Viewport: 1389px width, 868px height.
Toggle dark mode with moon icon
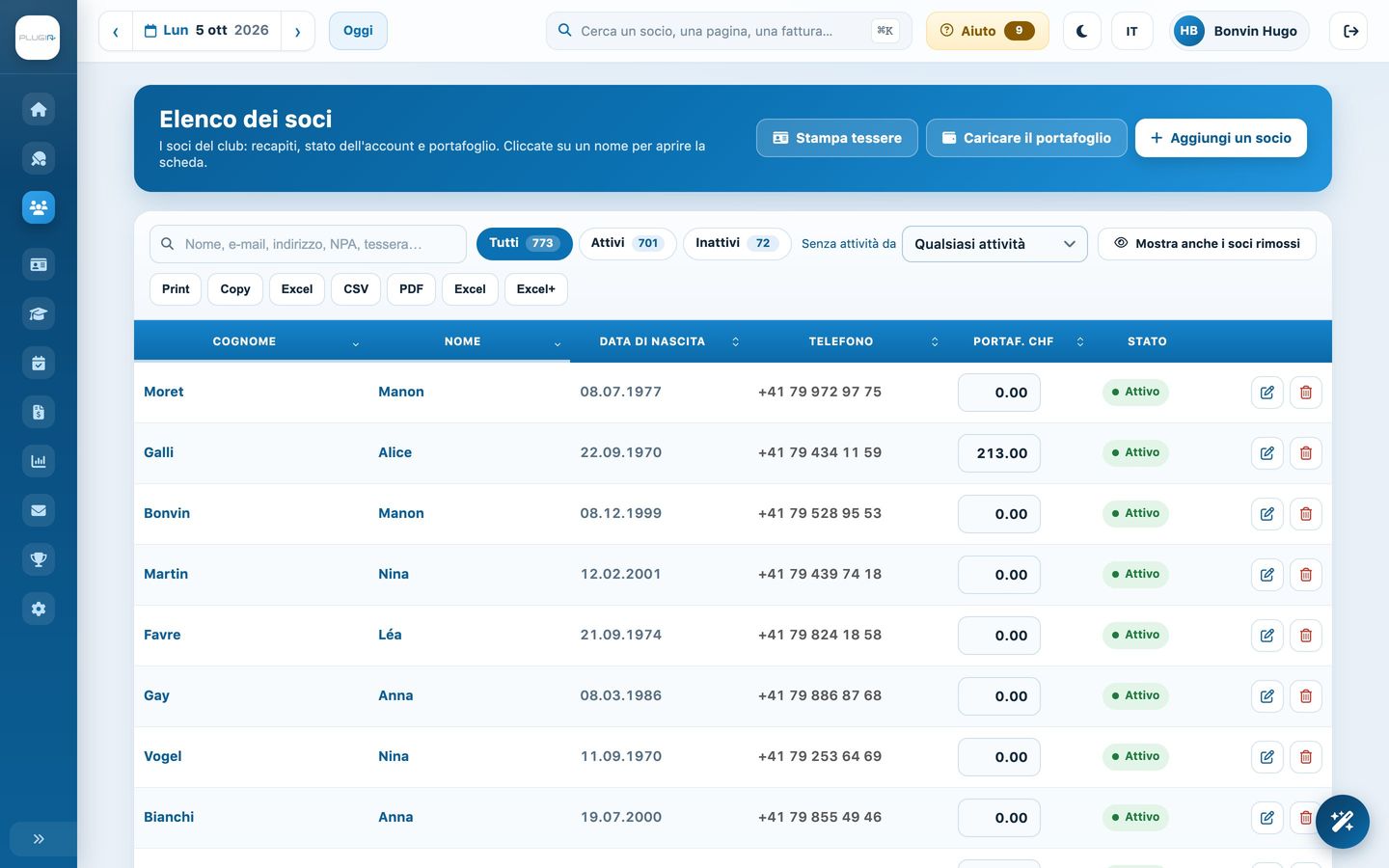pos(1082,31)
